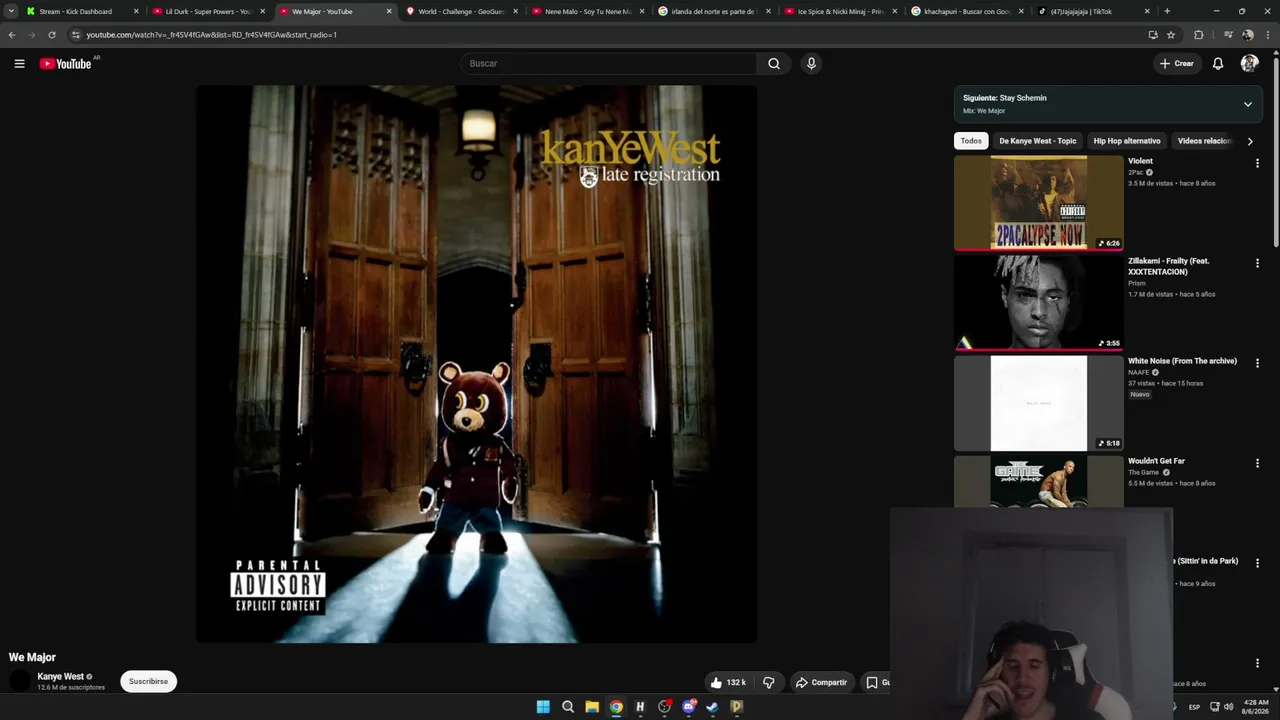Image resolution: width=1280 pixels, height=720 pixels.
Task: Open more options for the Zillakami Frailty video
Action: 1257,263
